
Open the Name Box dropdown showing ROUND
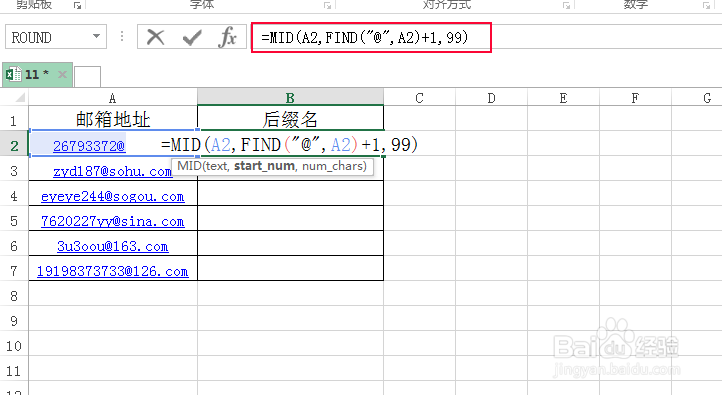(96, 36)
